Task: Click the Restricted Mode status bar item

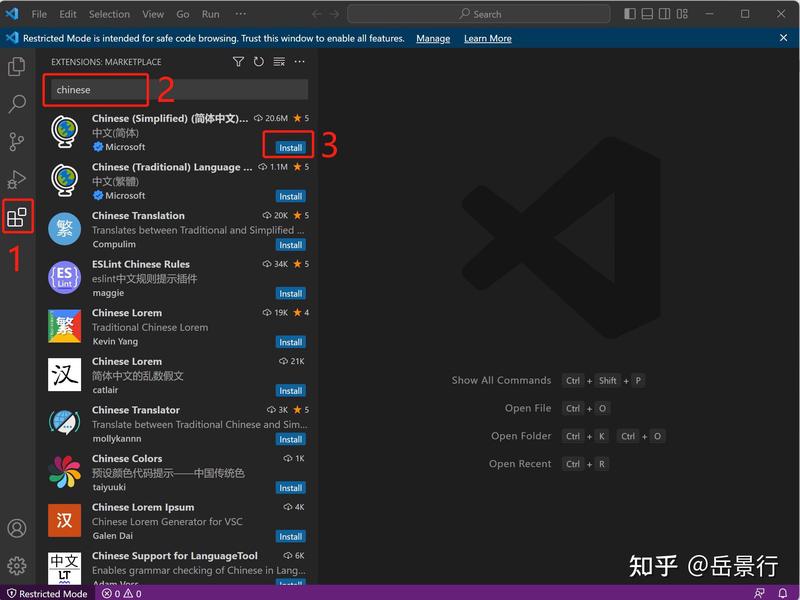Action: [x=47, y=593]
